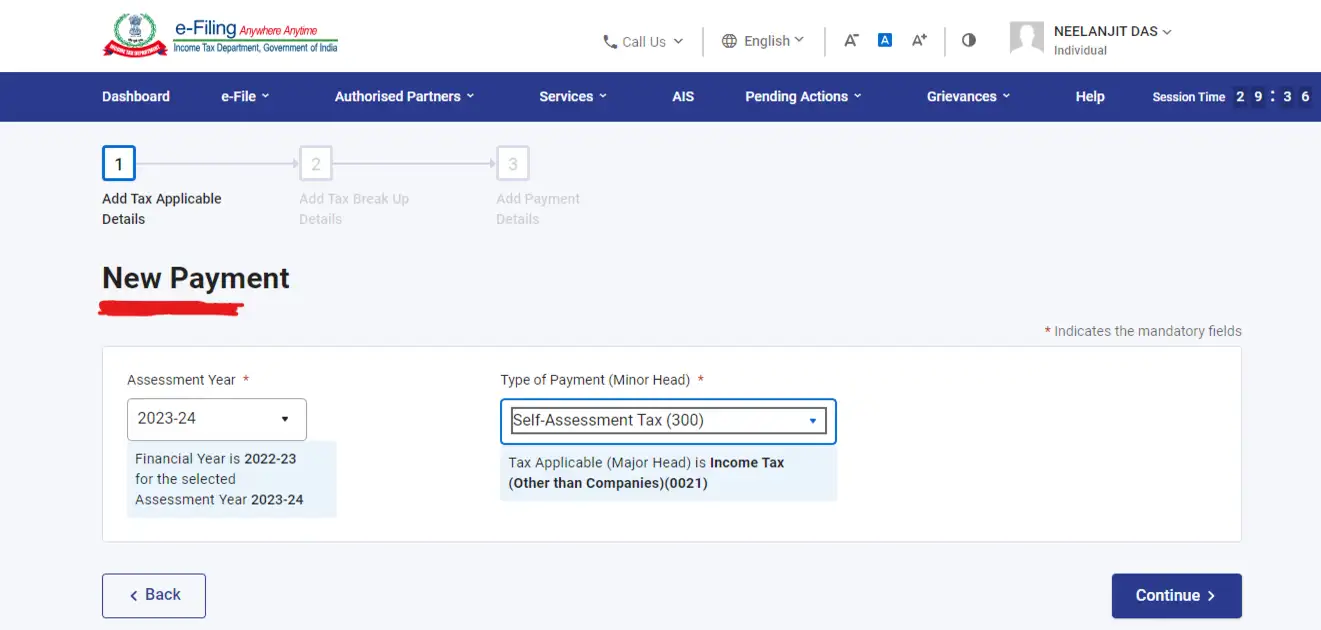Click the Continue button
Screen dimensions: 1321x630
[x=1176, y=595]
